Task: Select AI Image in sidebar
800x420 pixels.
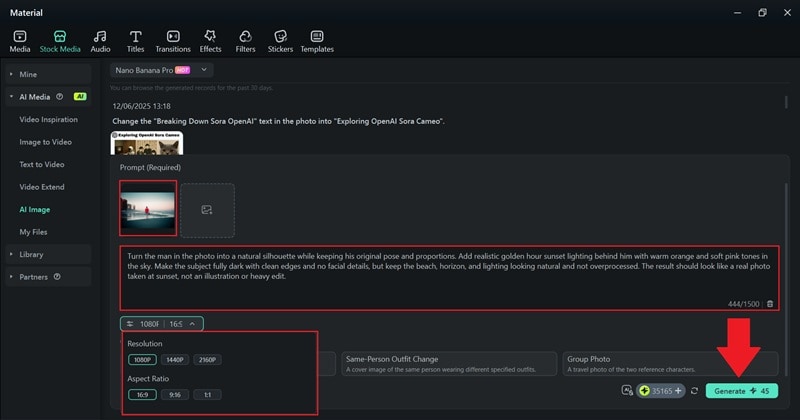Action: (35, 209)
